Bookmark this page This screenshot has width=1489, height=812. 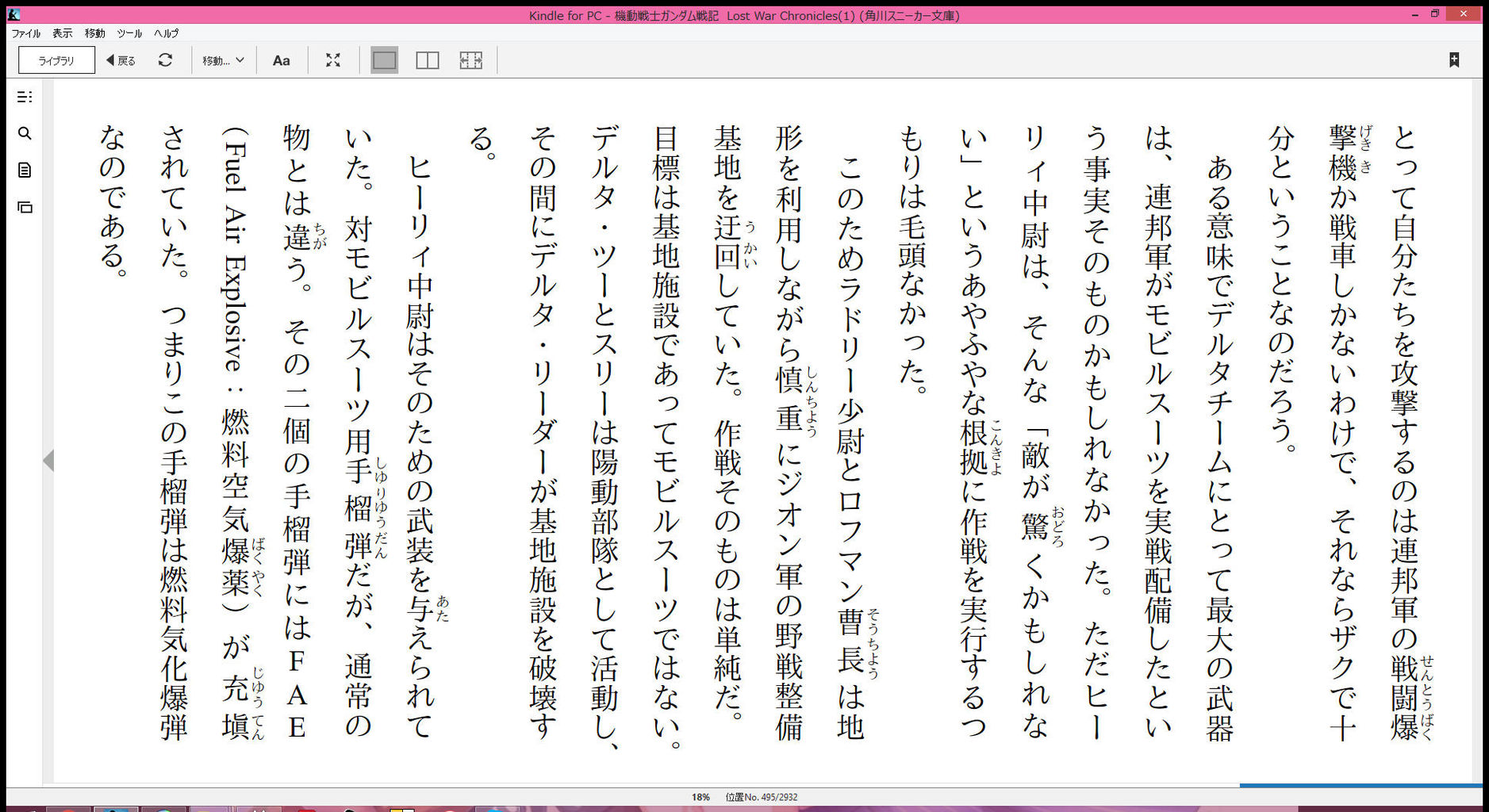1454,60
